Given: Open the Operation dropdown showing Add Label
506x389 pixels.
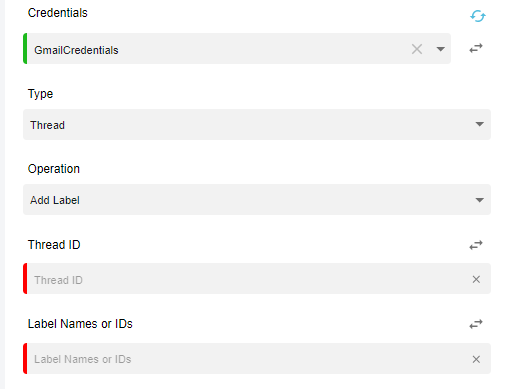Looking at the screenshot, I should click(x=257, y=199).
